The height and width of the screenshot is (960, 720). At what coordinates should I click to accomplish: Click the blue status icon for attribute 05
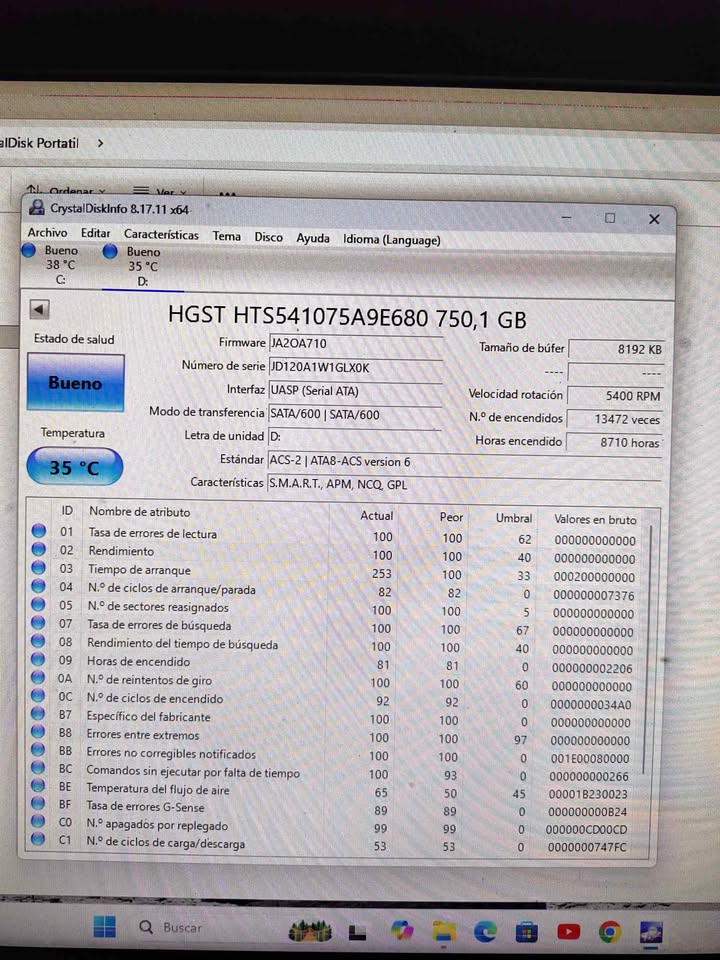38,604
